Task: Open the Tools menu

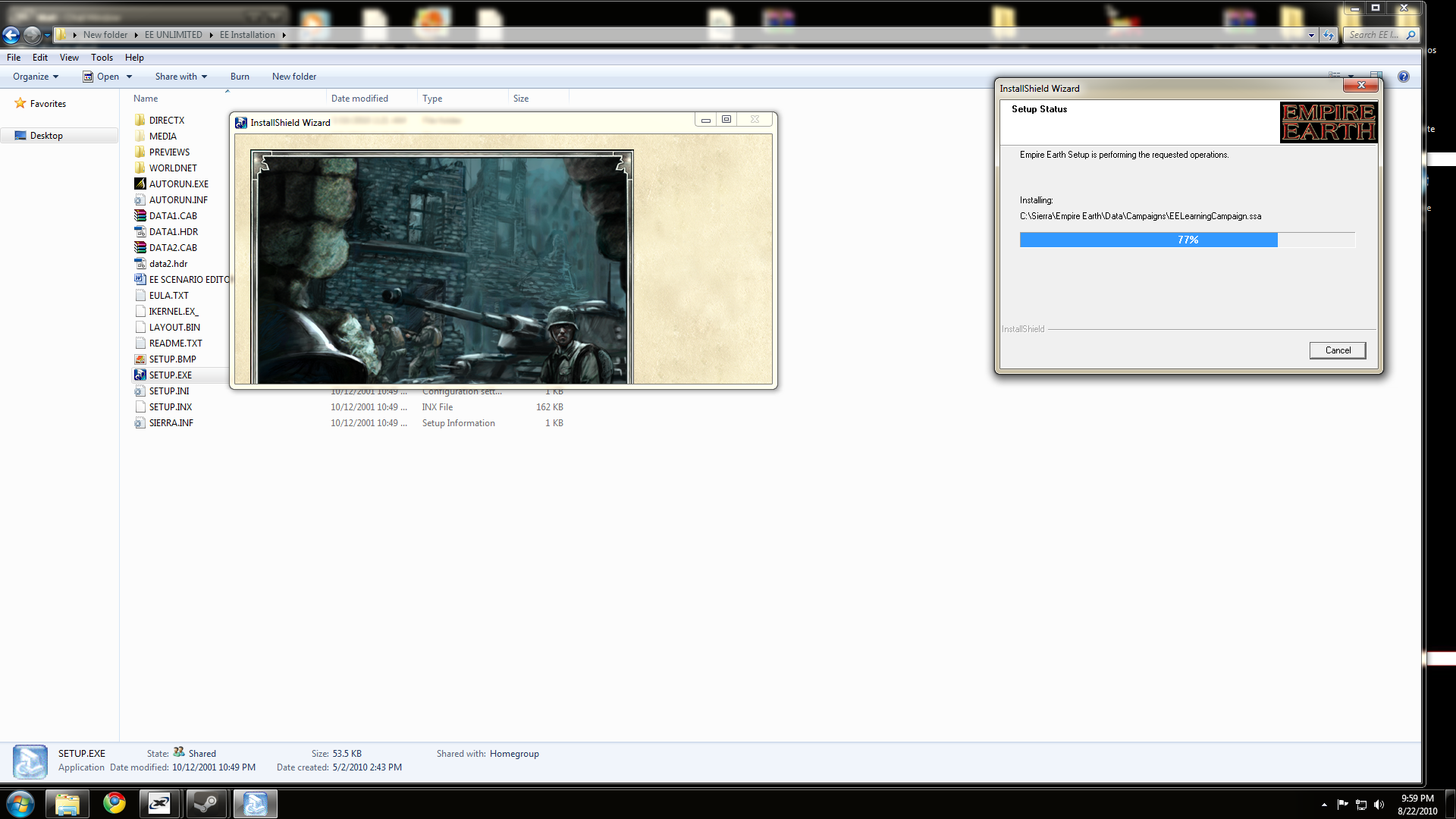Action: pos(102,58)
